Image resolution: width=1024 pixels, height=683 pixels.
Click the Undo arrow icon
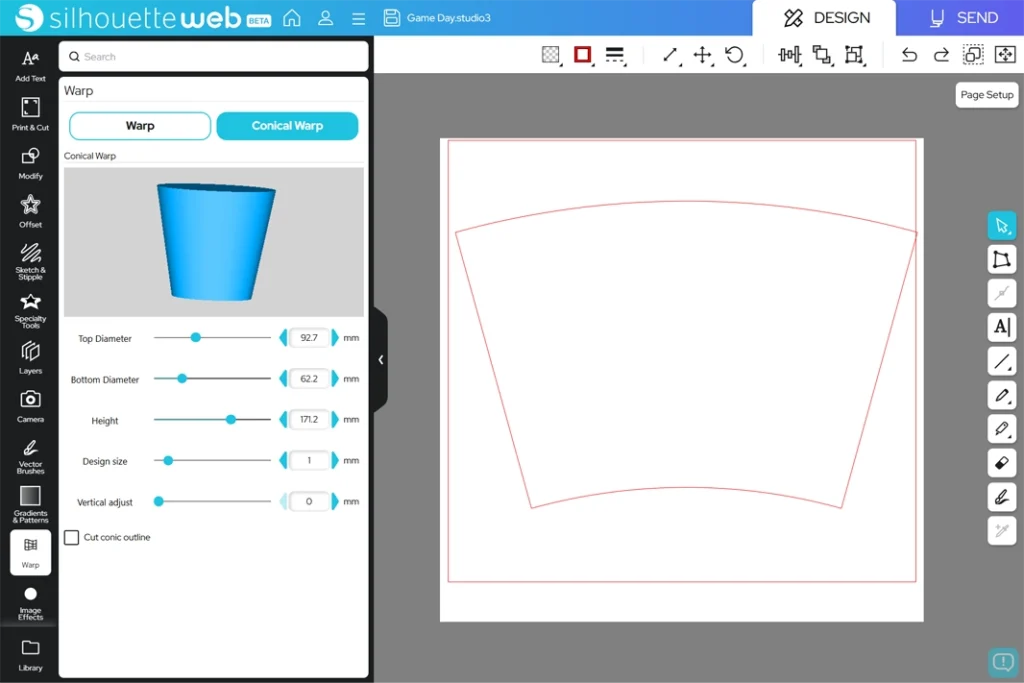tap(909, 55)
